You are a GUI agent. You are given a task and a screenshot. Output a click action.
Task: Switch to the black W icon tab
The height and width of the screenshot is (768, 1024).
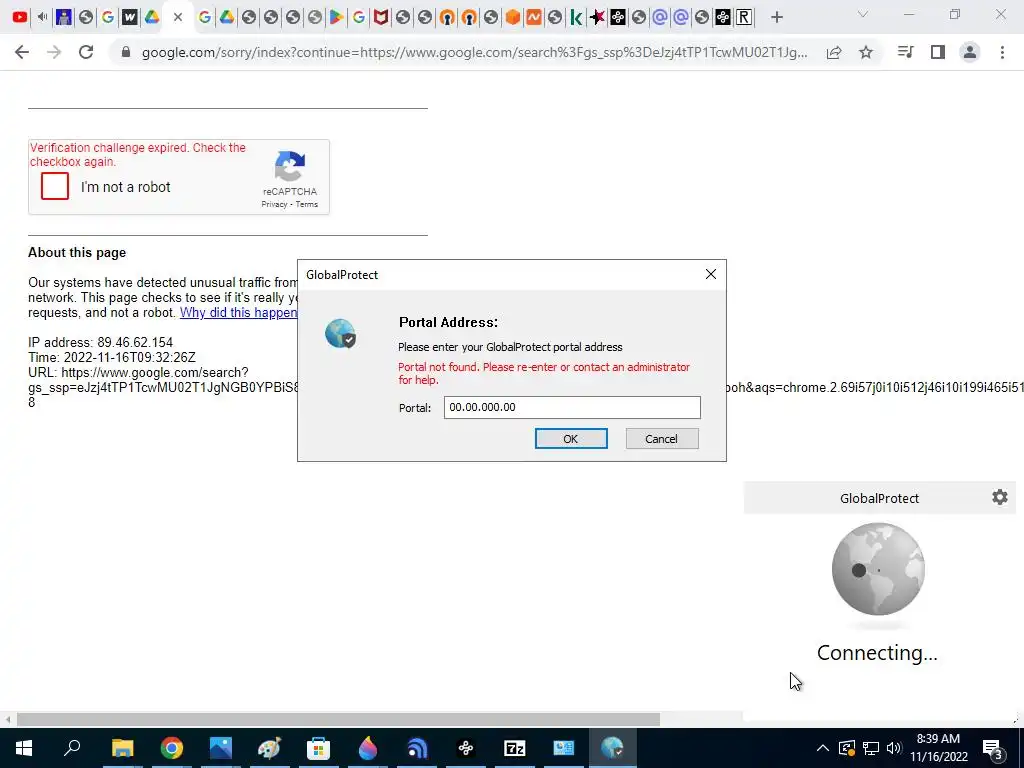[x=130, y=18]
